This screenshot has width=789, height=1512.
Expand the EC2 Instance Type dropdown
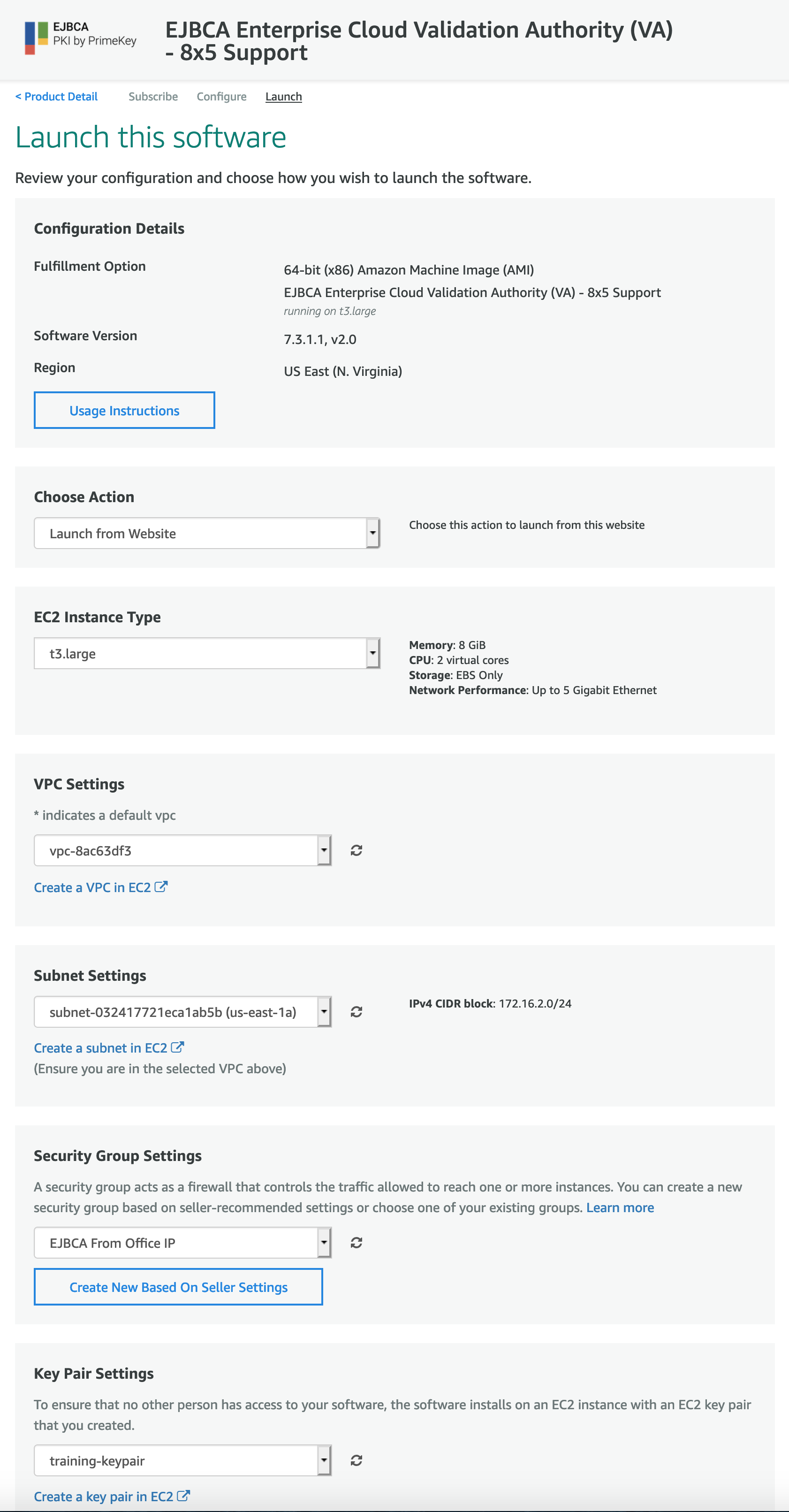tap(206, 653)
